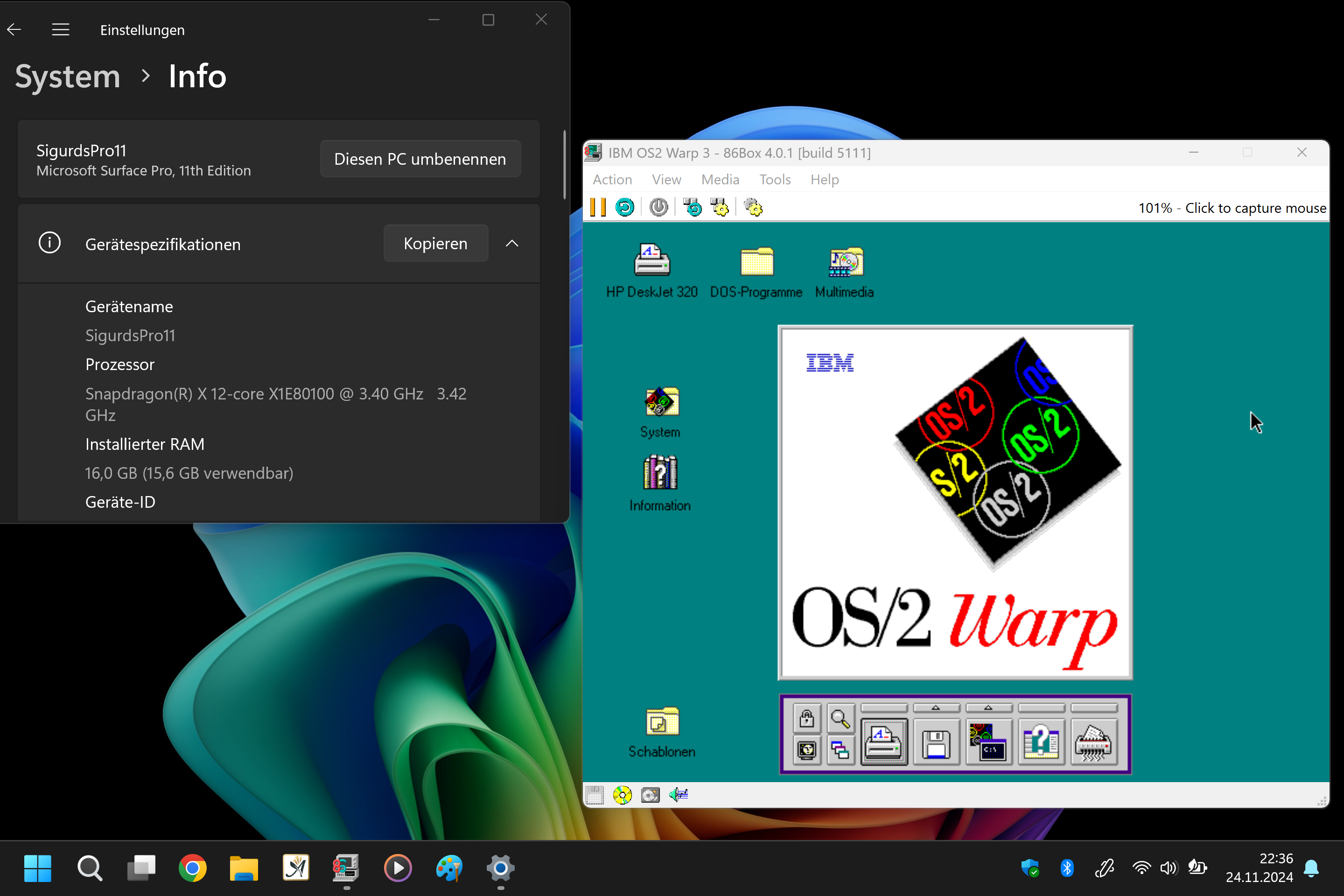Click the floppy drive status bar icon in 86Box

(594, 795)
